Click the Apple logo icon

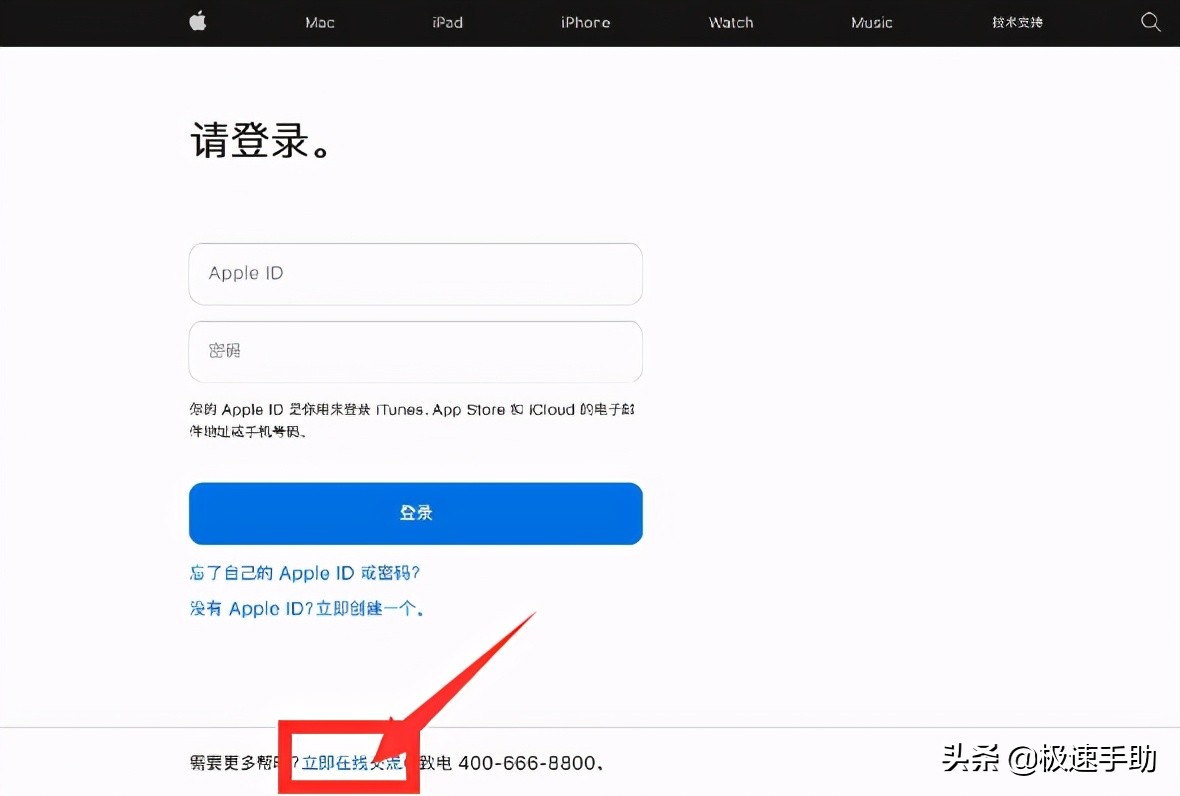[198, 21]
